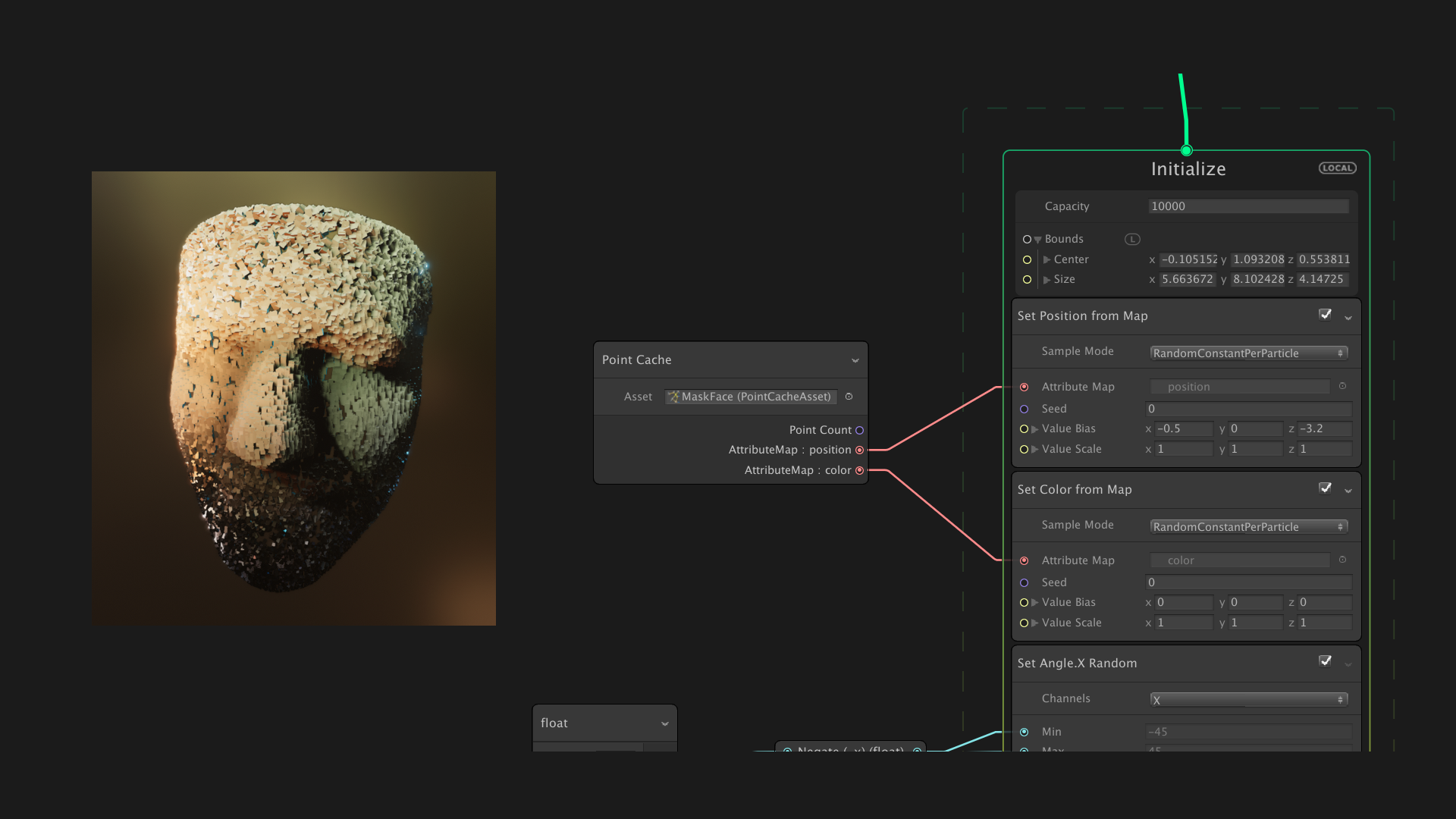Click the face particle preview image
The height and width of the screenshot is (819, 1456).
pos(293,398)
